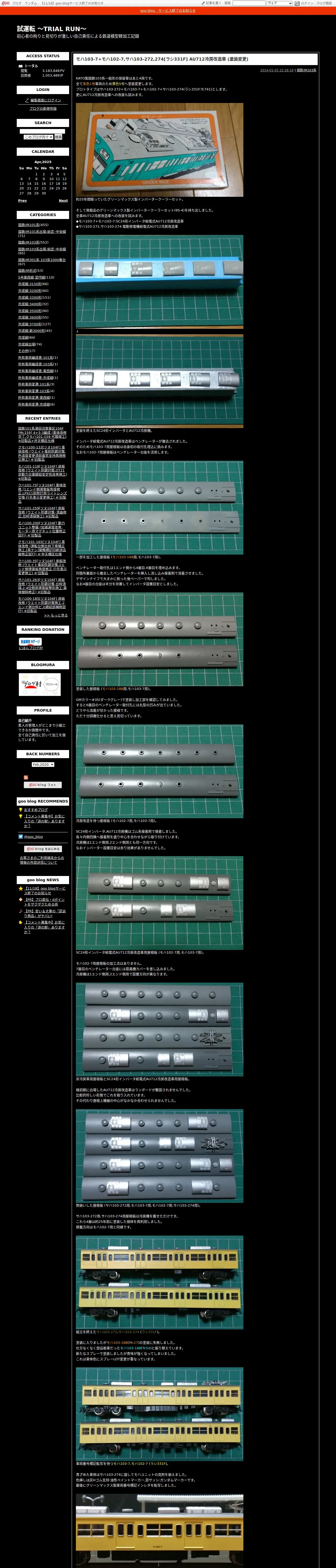Click the top bar search input field
Screen dimensions: 336x1568
click(249, 3)
